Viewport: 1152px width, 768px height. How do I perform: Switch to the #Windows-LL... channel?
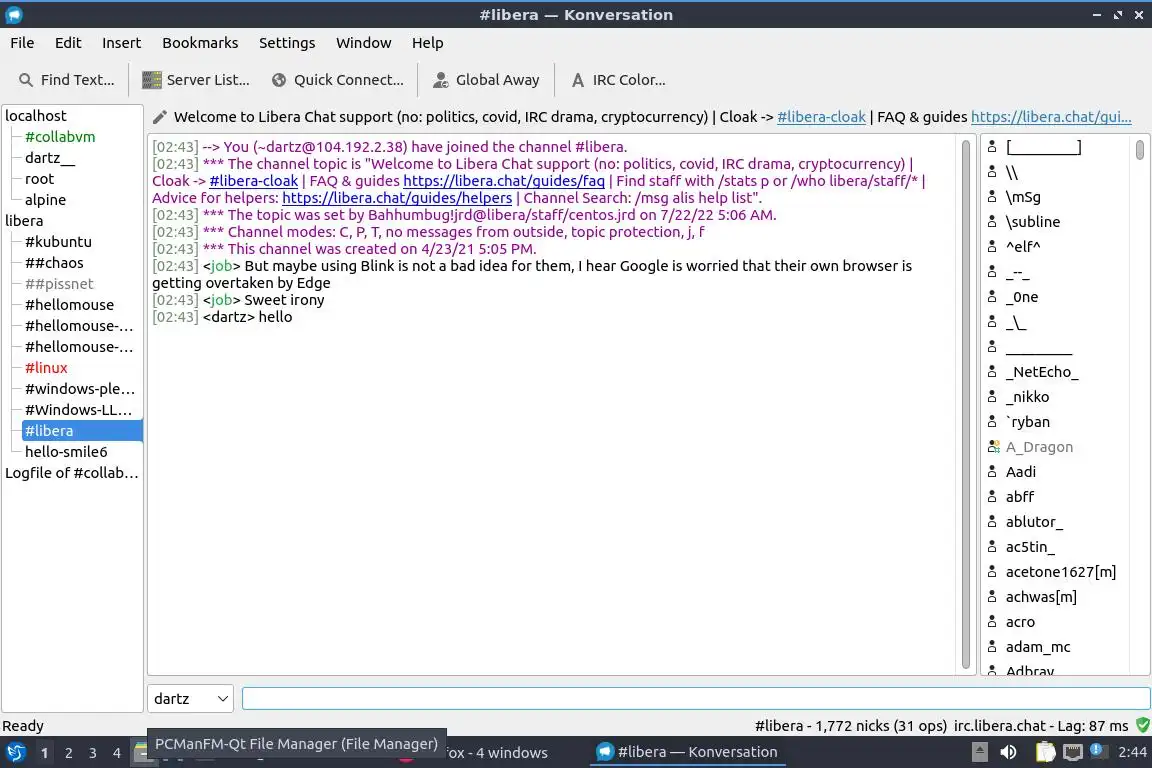click(78, 409)
